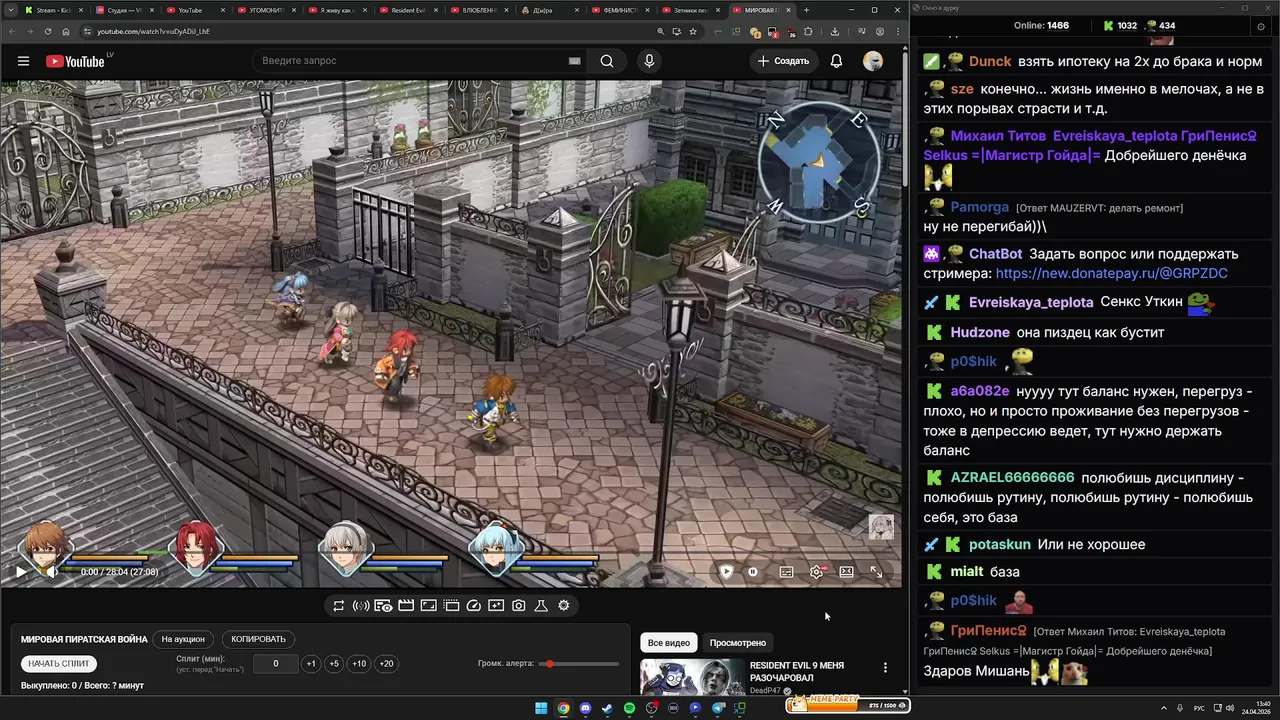1280x720 pixels.
Task: Click the username 'AZRAEL66666666' in chat
Action: [x=1012, y=478]
